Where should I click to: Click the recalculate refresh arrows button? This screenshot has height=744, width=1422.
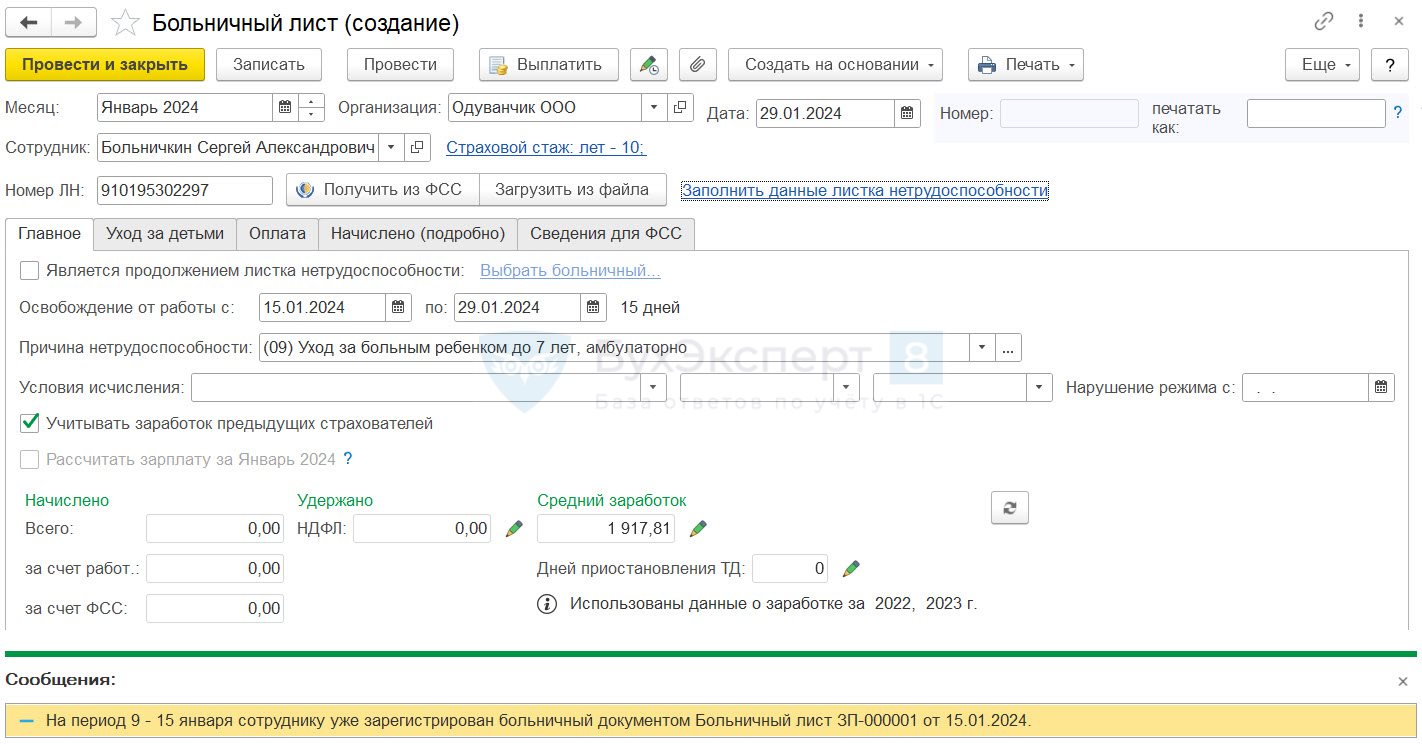[1009, 508]
